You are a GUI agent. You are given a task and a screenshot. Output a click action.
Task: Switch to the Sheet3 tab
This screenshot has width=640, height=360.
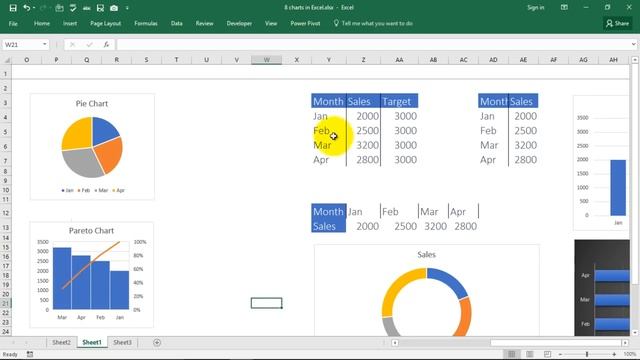[122, 342]
